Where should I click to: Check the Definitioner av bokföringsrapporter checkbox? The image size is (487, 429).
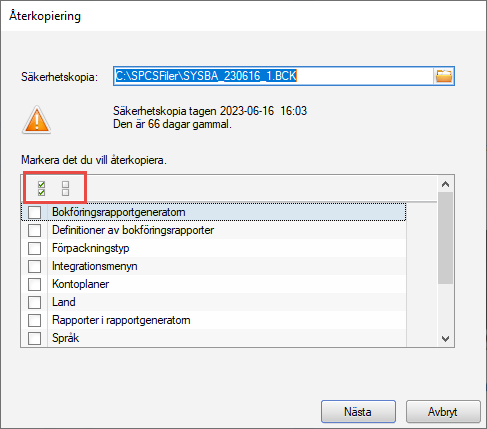pos(35,230)
